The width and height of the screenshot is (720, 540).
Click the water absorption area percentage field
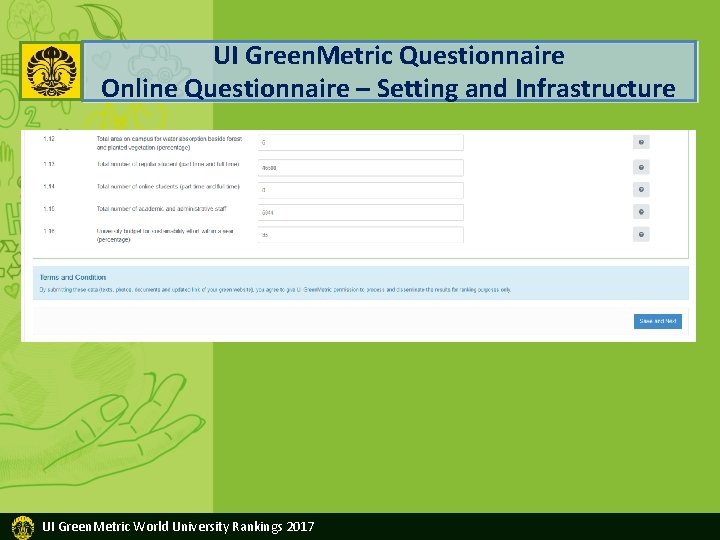[x=360, y=142]
